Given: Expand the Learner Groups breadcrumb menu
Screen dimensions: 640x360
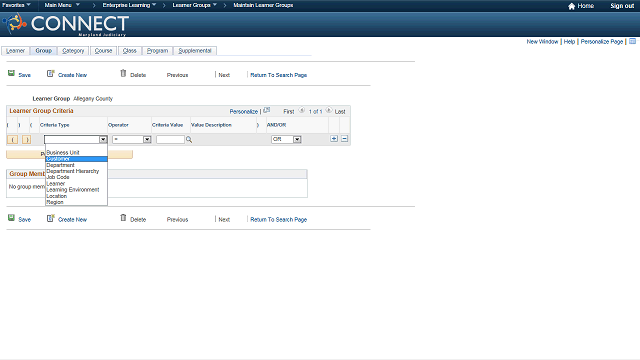Looking at the screenshot, I should (194, 5).
